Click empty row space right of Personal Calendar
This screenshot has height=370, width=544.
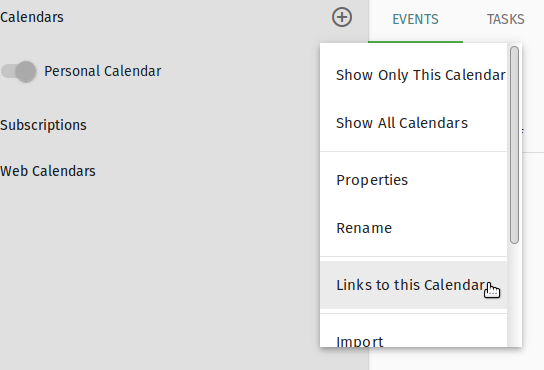239,72
